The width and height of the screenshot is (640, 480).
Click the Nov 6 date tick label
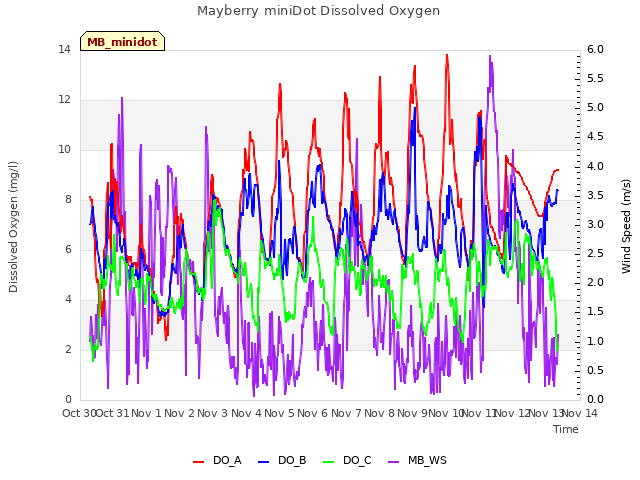click(313, 413)
